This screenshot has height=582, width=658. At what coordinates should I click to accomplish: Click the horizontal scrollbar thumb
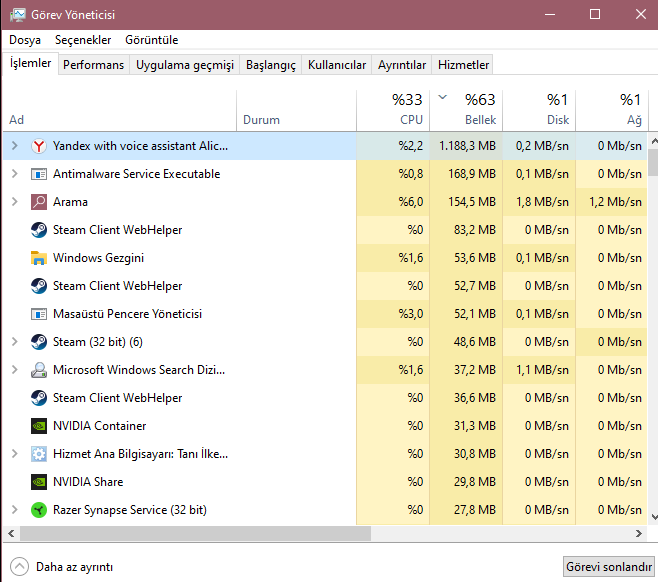[195, 533]
